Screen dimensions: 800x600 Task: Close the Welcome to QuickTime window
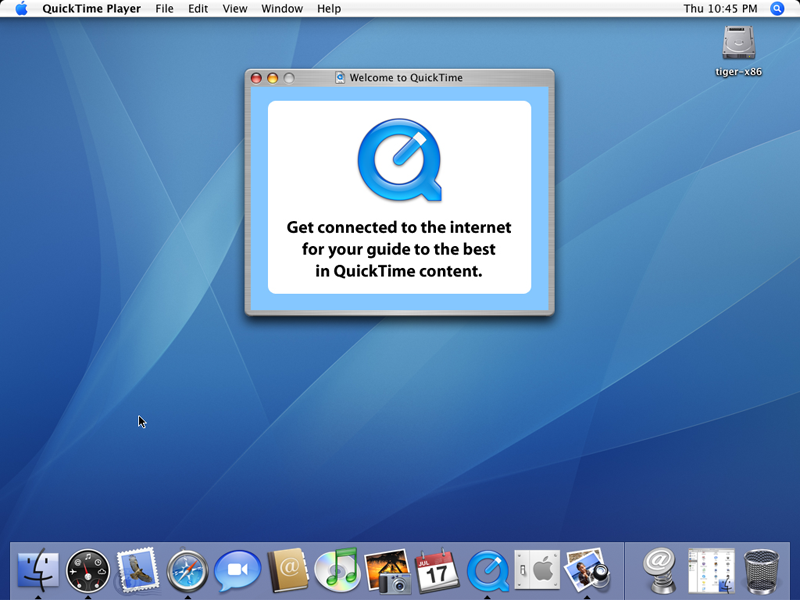click(256, 78)
